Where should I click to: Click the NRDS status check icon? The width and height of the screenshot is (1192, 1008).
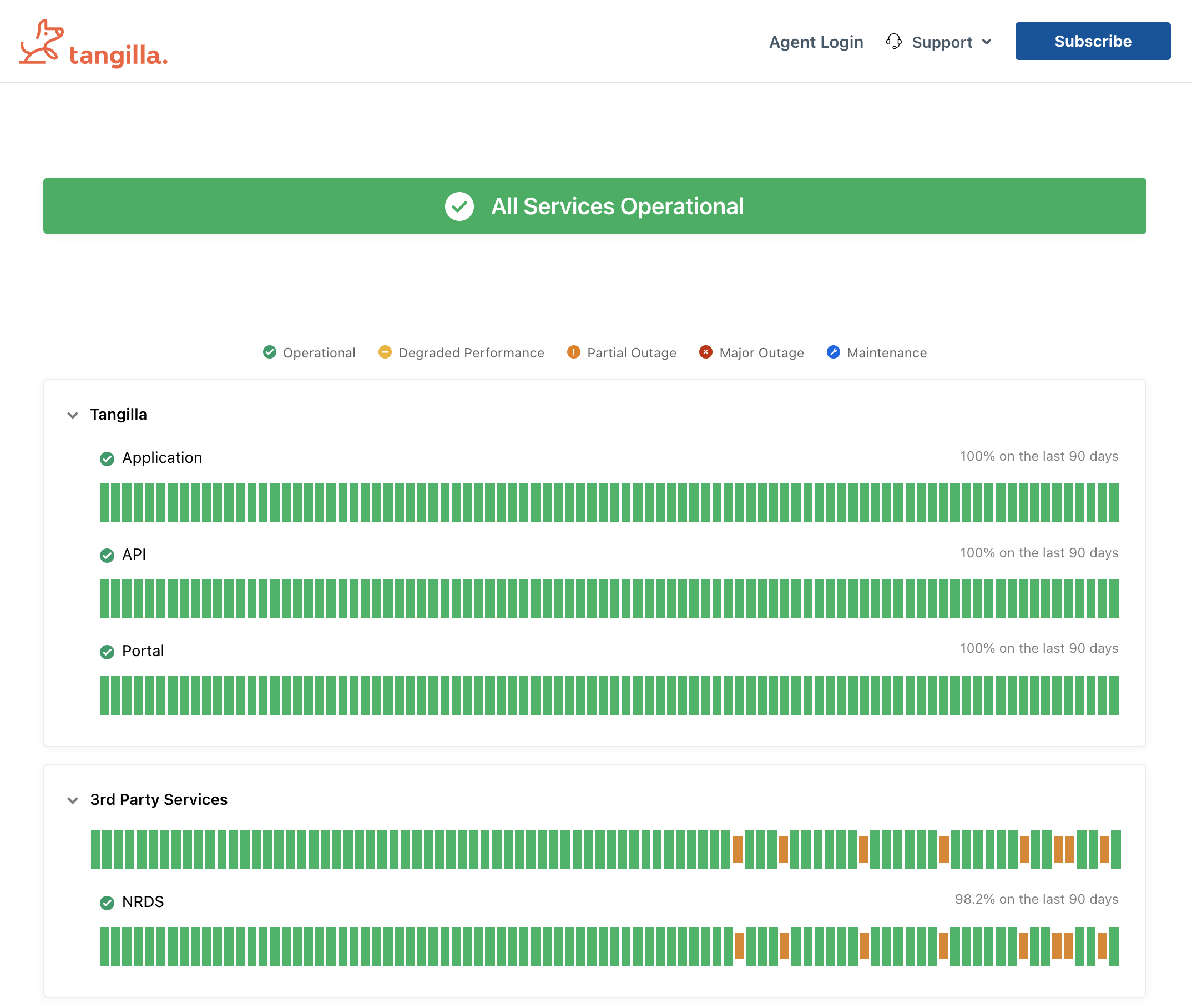[x=107, y=903]
